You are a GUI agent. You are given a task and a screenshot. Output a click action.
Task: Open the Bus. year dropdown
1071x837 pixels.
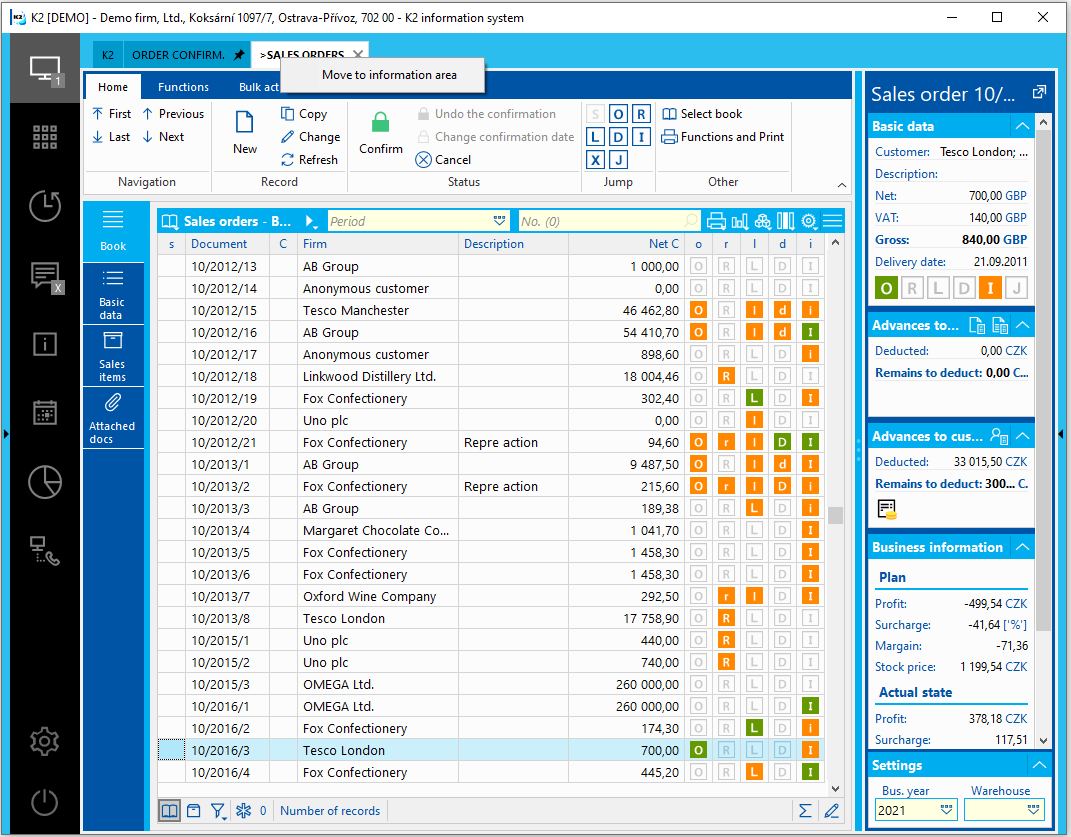click(x=946, y=810)
